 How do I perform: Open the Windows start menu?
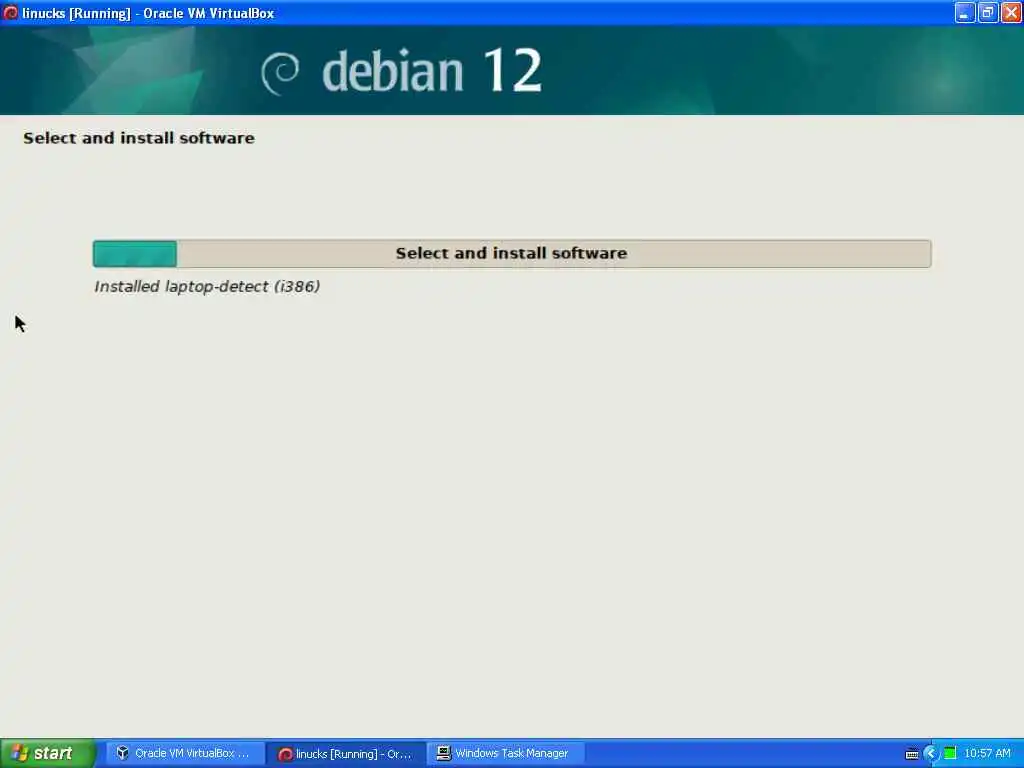tap(47, 753)
